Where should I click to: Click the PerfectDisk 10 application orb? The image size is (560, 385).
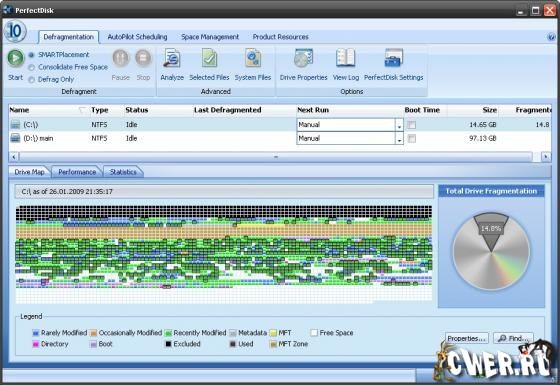[15, 31]
